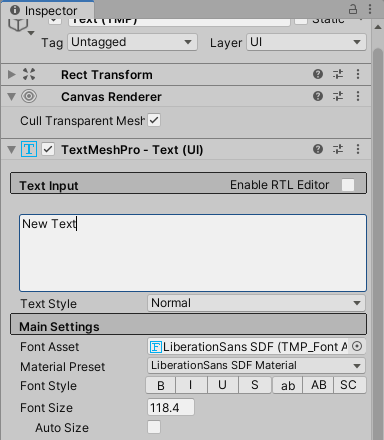This screenshot has height=440, width=384.
Task: Open the Tag dropdown showing Untagged
Action: (133, 42)
